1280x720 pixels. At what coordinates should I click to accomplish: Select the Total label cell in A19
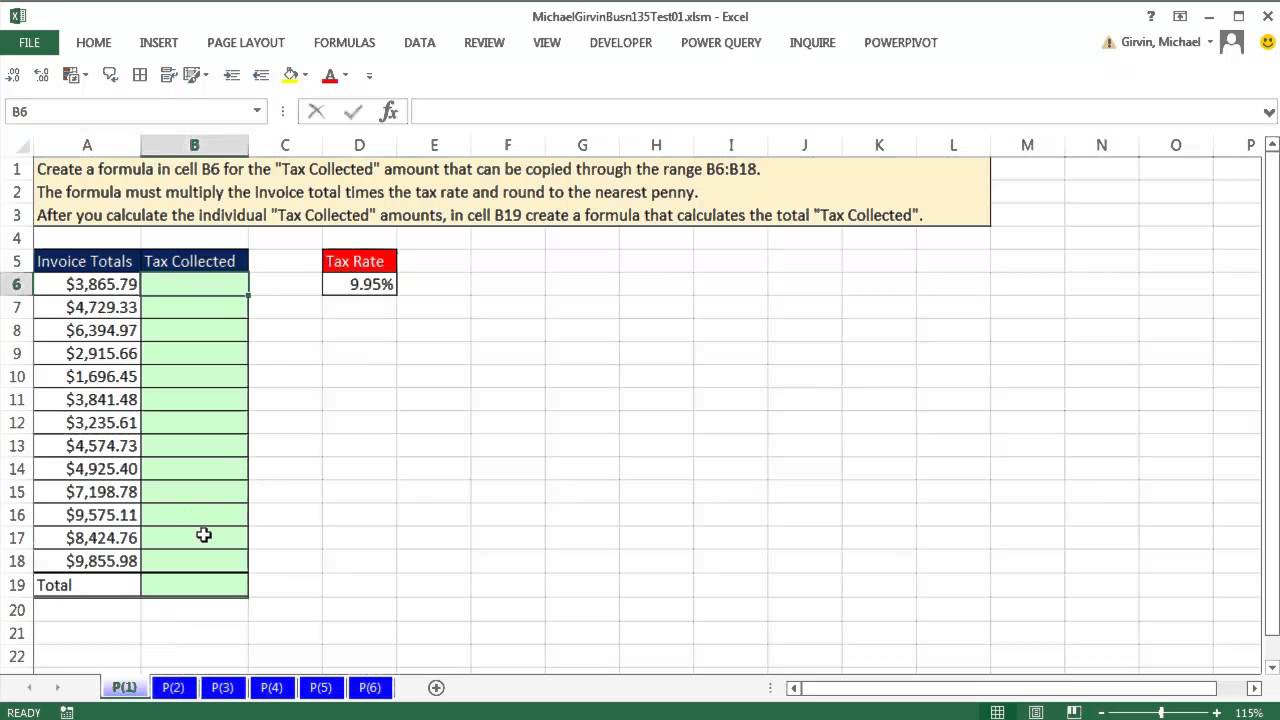(87, 585)
